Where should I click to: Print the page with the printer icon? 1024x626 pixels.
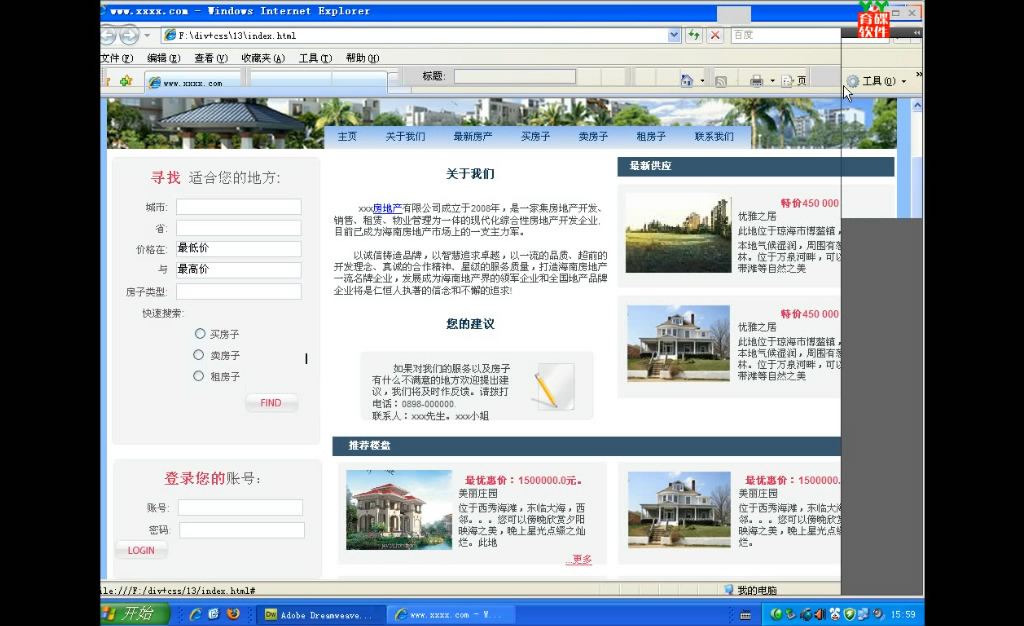pos(756,81)
